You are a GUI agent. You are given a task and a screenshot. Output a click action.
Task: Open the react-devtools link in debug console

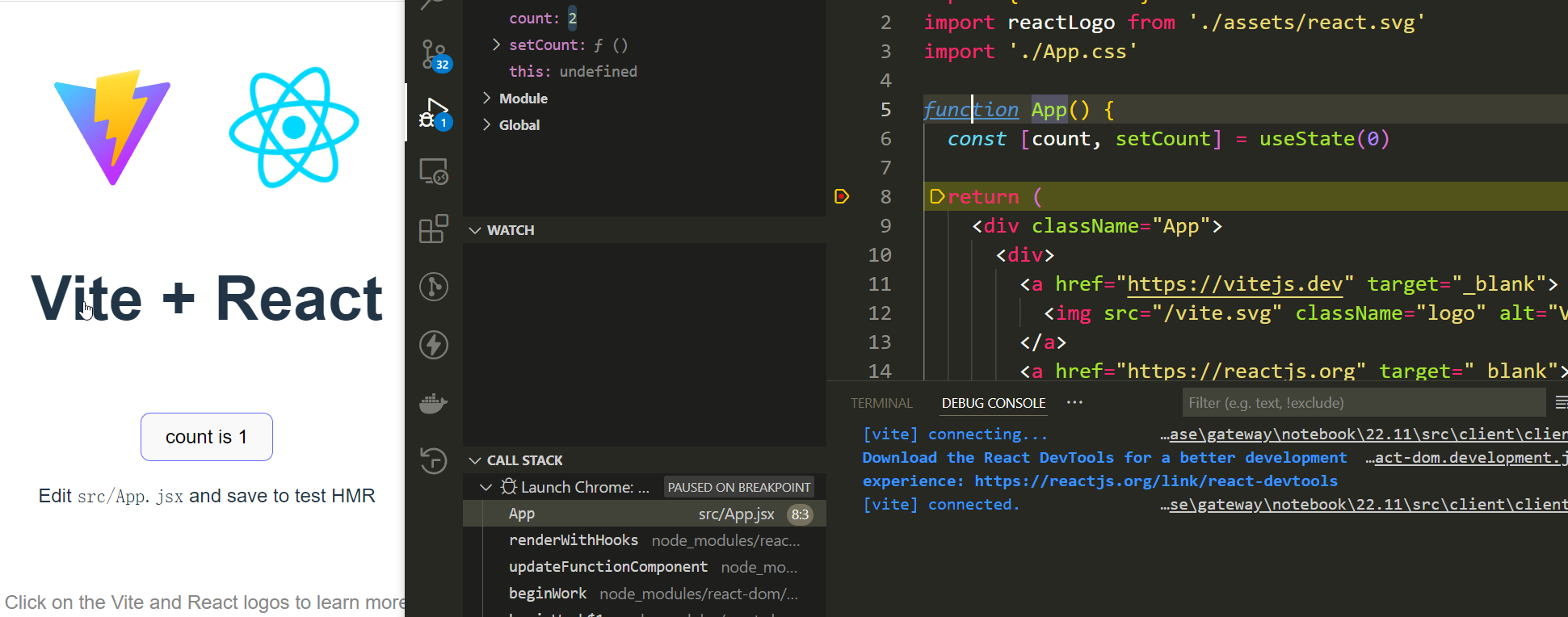coord(1155,481)
